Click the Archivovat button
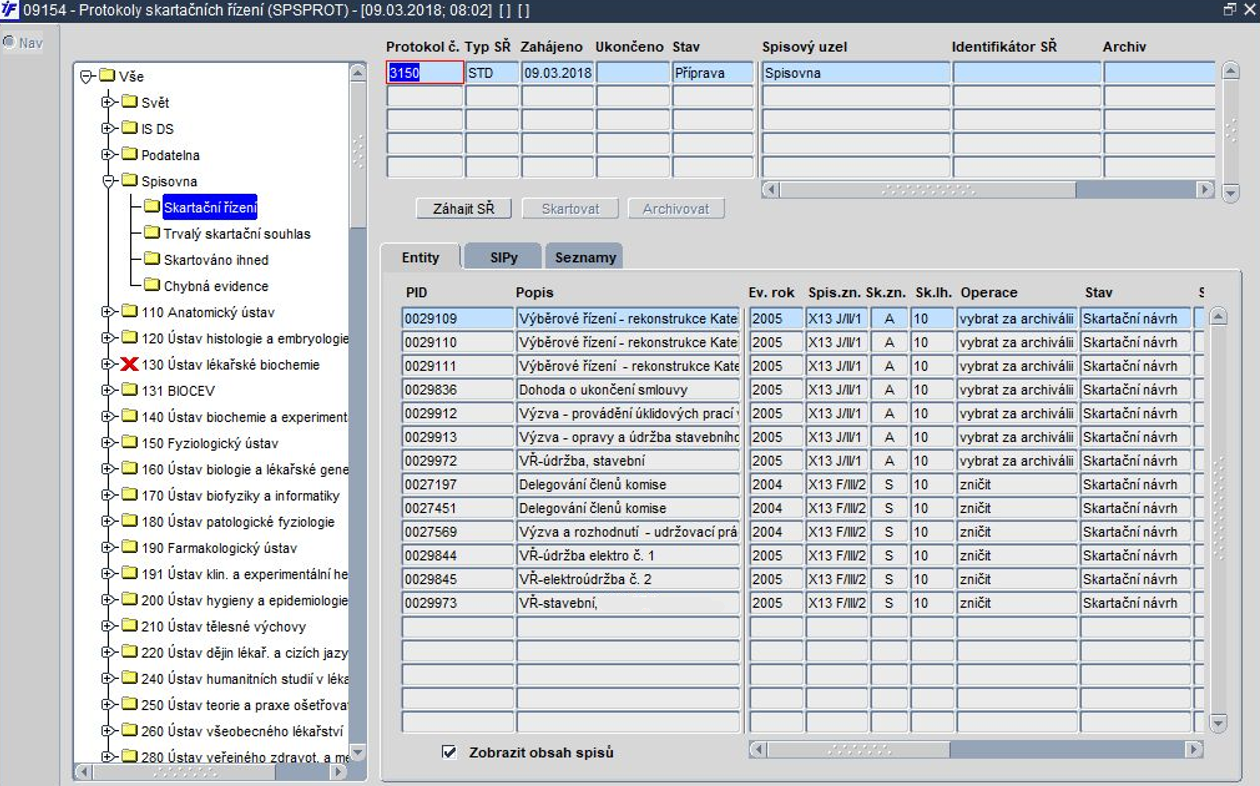1260x786 pixels. pyautogui.click(x=676, y=209)
